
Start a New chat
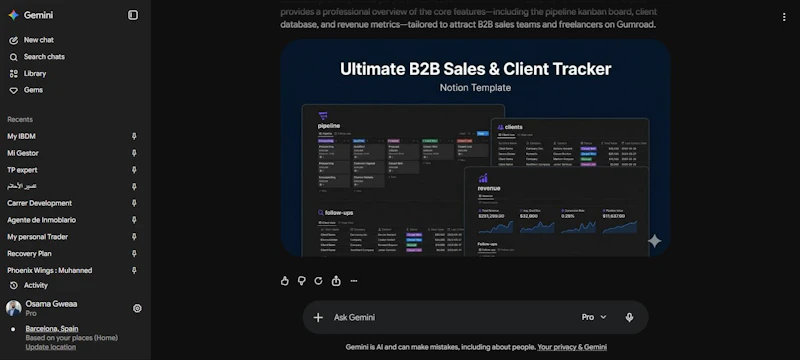(39, 40)
